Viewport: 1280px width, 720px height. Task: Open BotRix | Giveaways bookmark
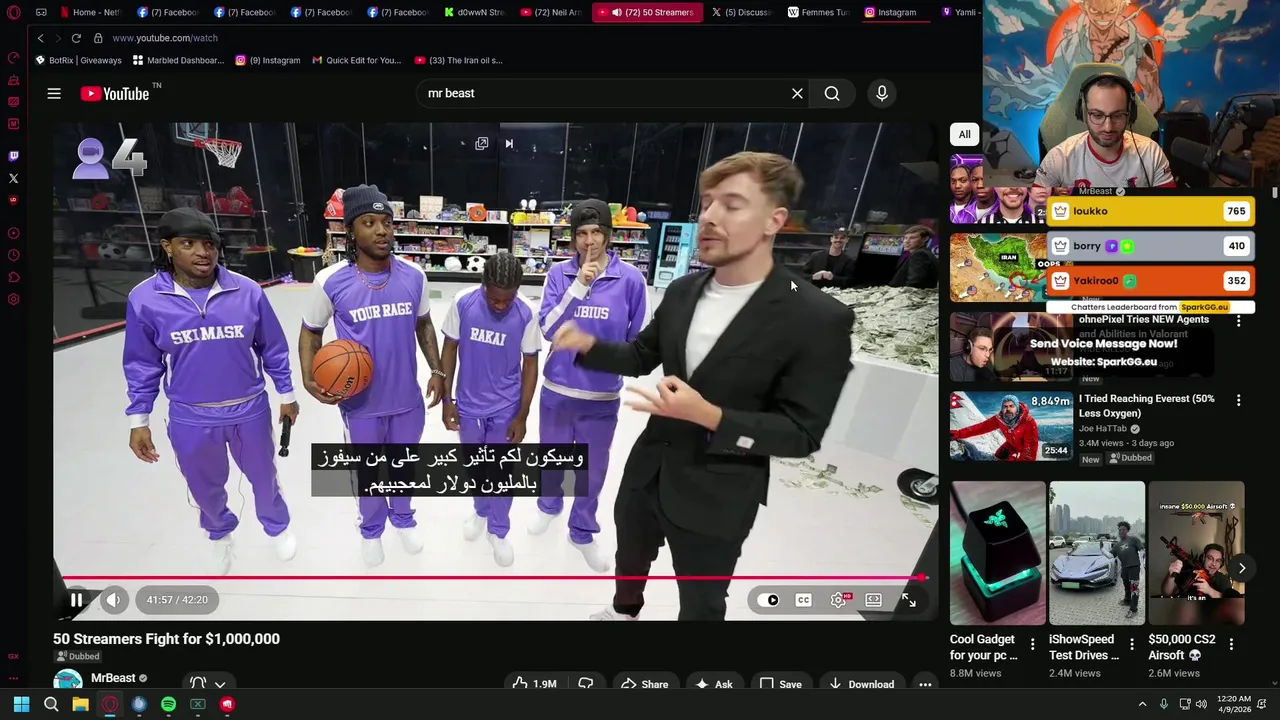point(78,60)
